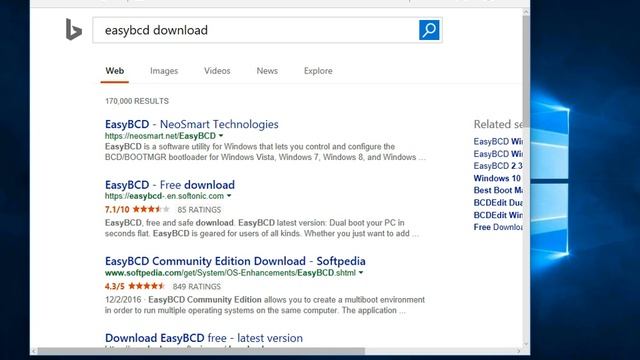Click the EasyBCD 2.3 related search link
Viewport: 640px width, 360px height.
(x=498, y=166)
